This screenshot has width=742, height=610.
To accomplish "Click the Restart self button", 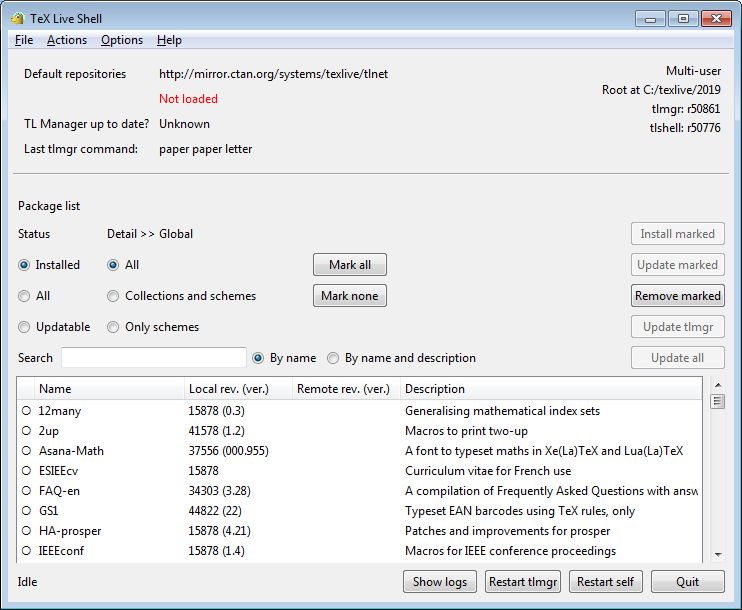I will tap(605, 582).
